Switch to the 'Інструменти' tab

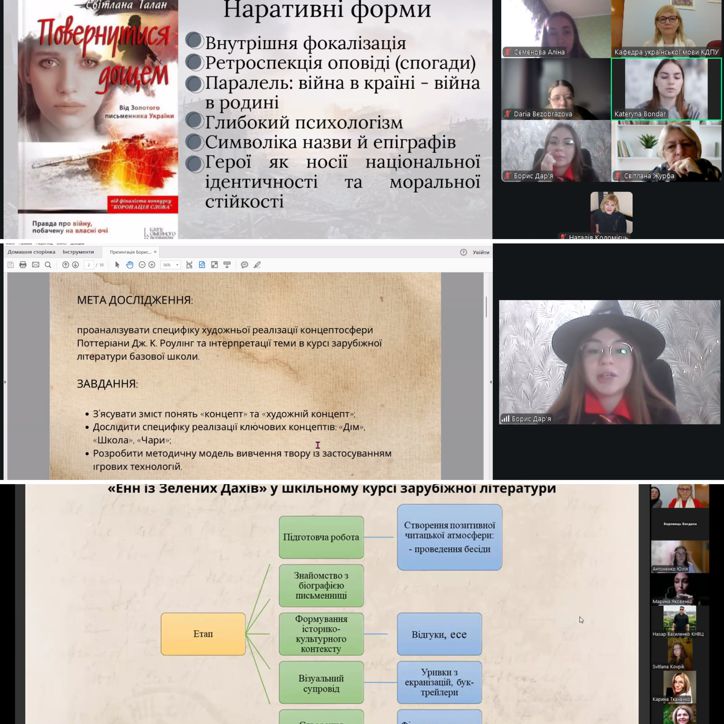78,252
